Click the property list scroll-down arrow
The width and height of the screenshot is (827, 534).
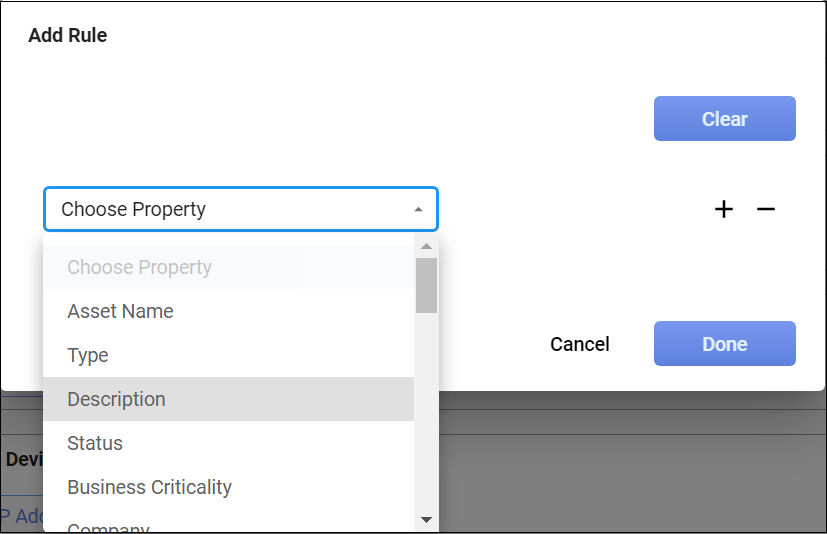click(x=426, y=520)
